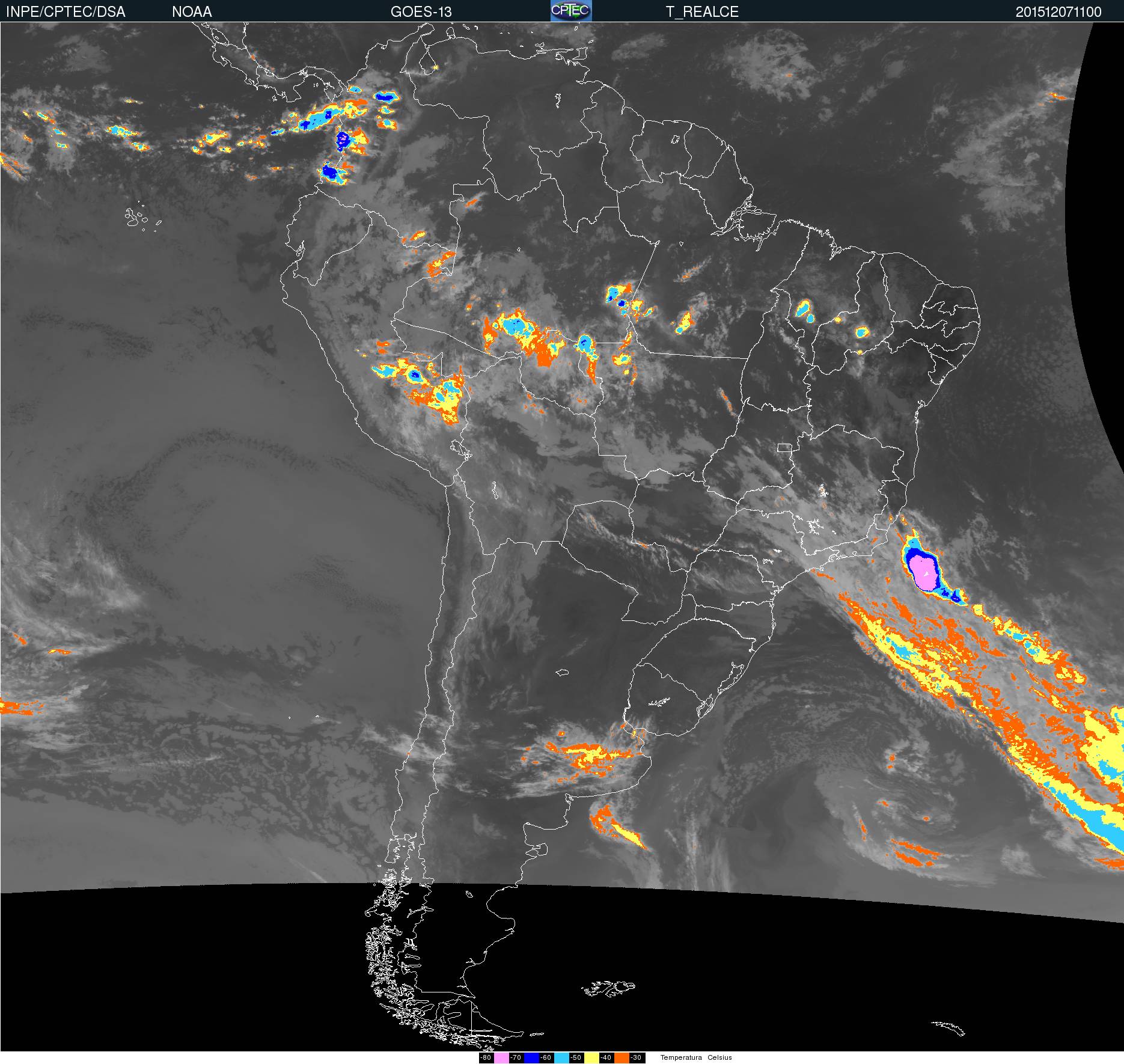Click the GOES-13 satellite label
Image resolution: width=1124 pixels, height=1064 pixels.
pos(421,11)
